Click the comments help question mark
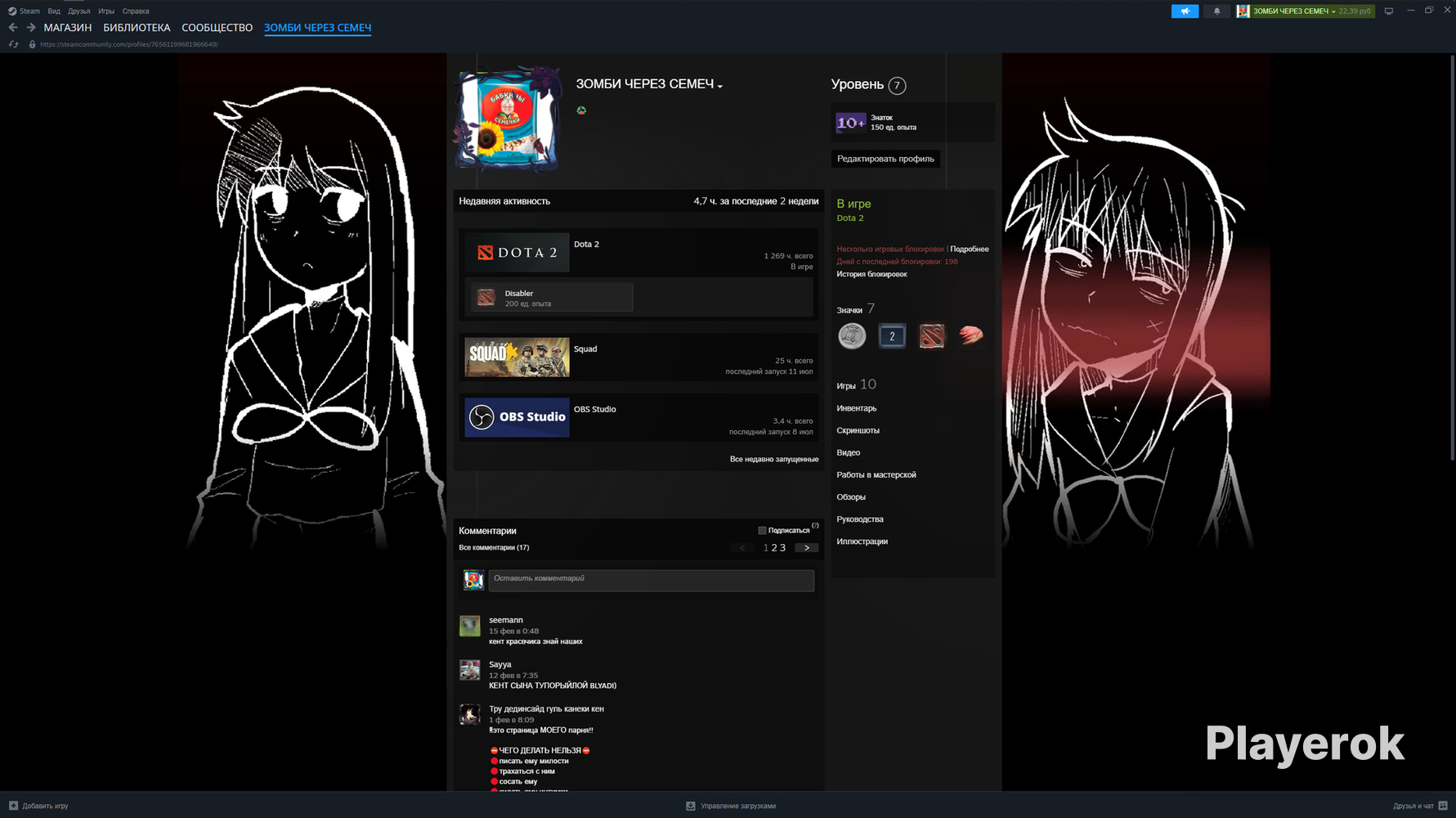Viewport: 1456px width, 818px height. [x=815, y=526]
